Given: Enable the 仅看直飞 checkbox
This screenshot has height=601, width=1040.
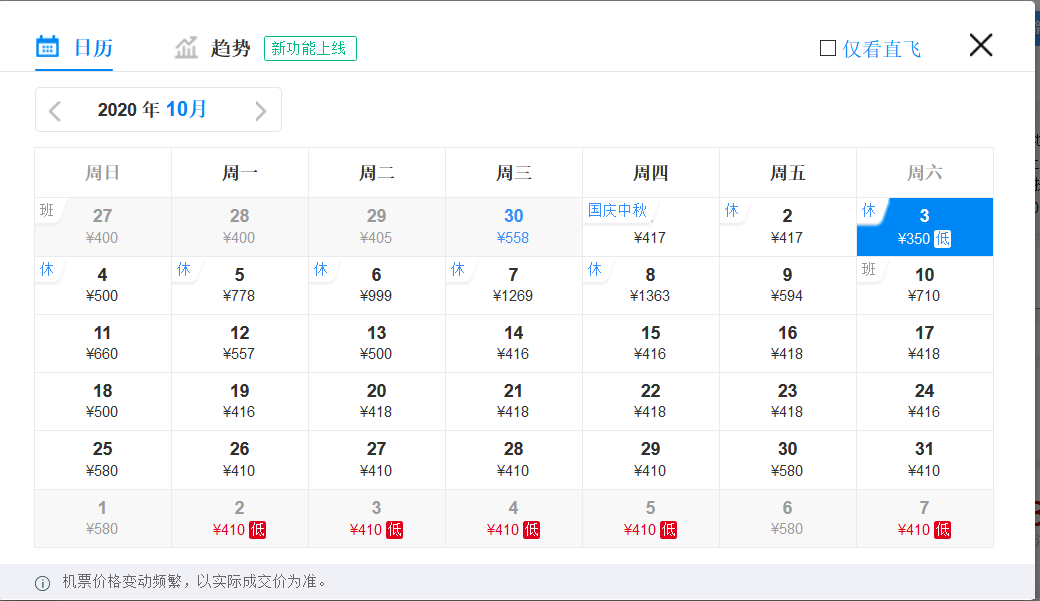Looking at the screenshot, I should pos(828,48).
